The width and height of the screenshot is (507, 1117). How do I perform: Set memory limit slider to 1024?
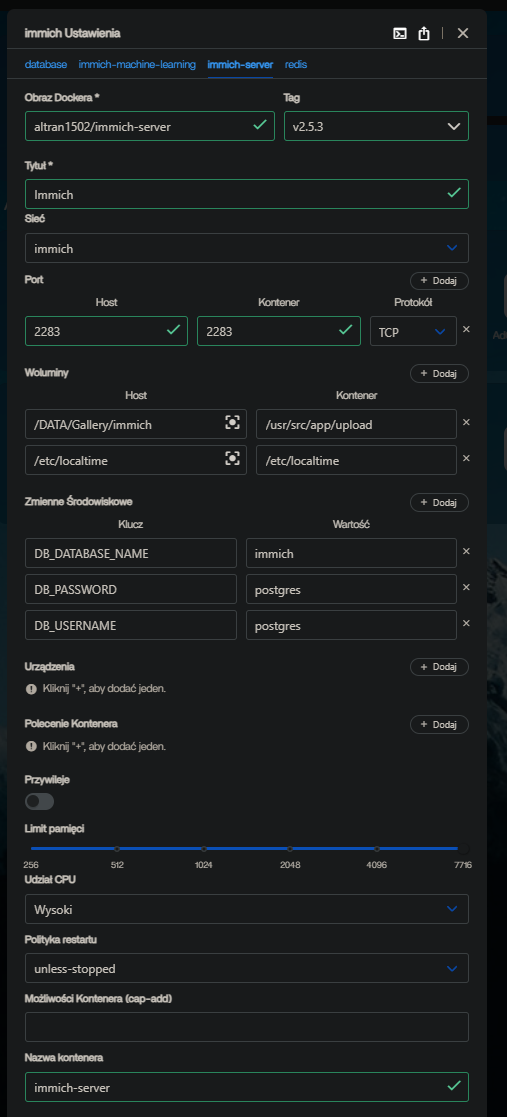click(x=204, y=848)
